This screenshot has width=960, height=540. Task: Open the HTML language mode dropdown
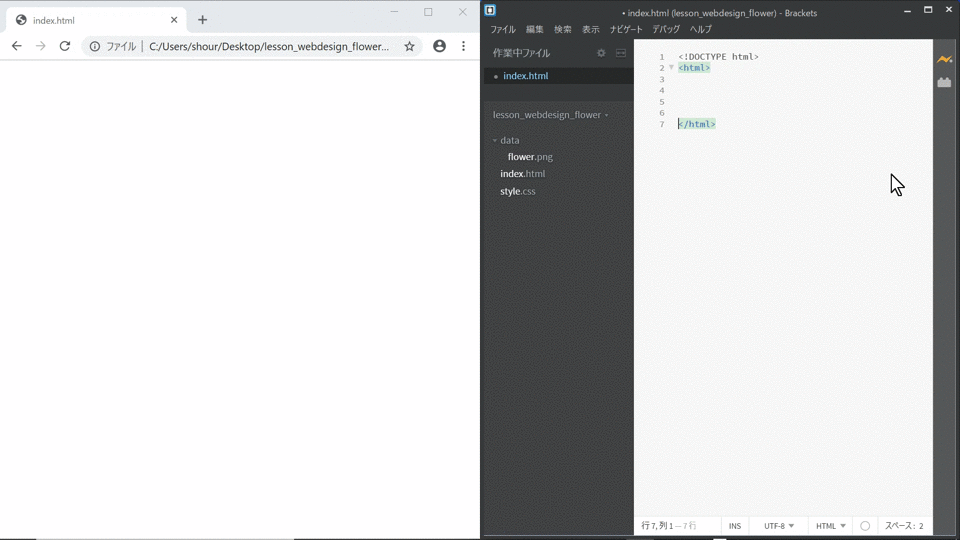(831, 526)
